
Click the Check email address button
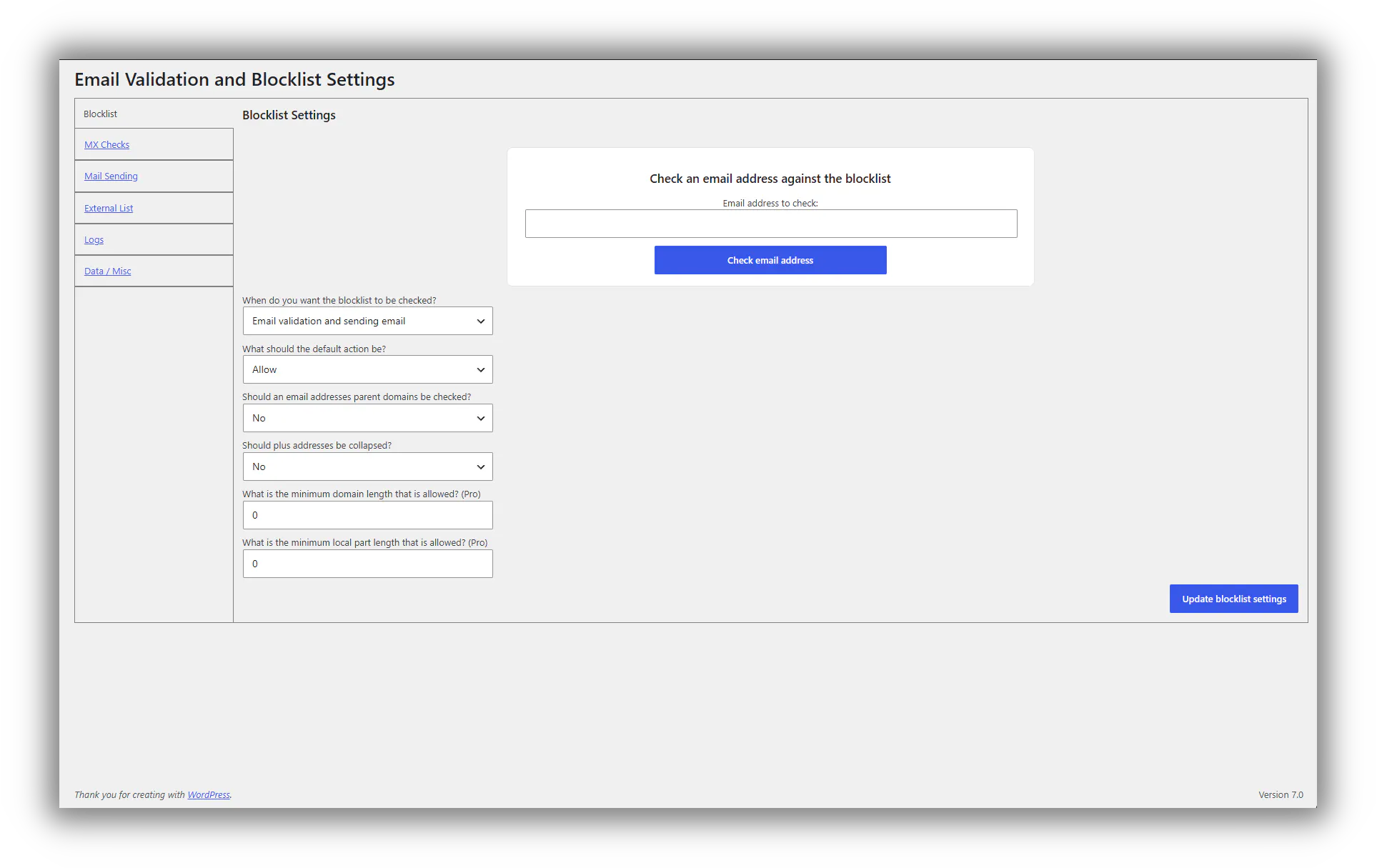[x=770, y=260]
